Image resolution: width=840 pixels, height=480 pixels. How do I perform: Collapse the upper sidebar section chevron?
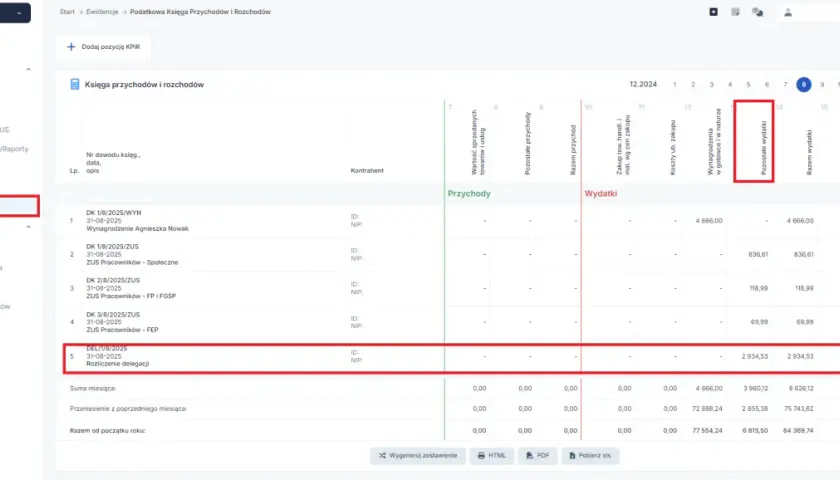coord(28,69)
